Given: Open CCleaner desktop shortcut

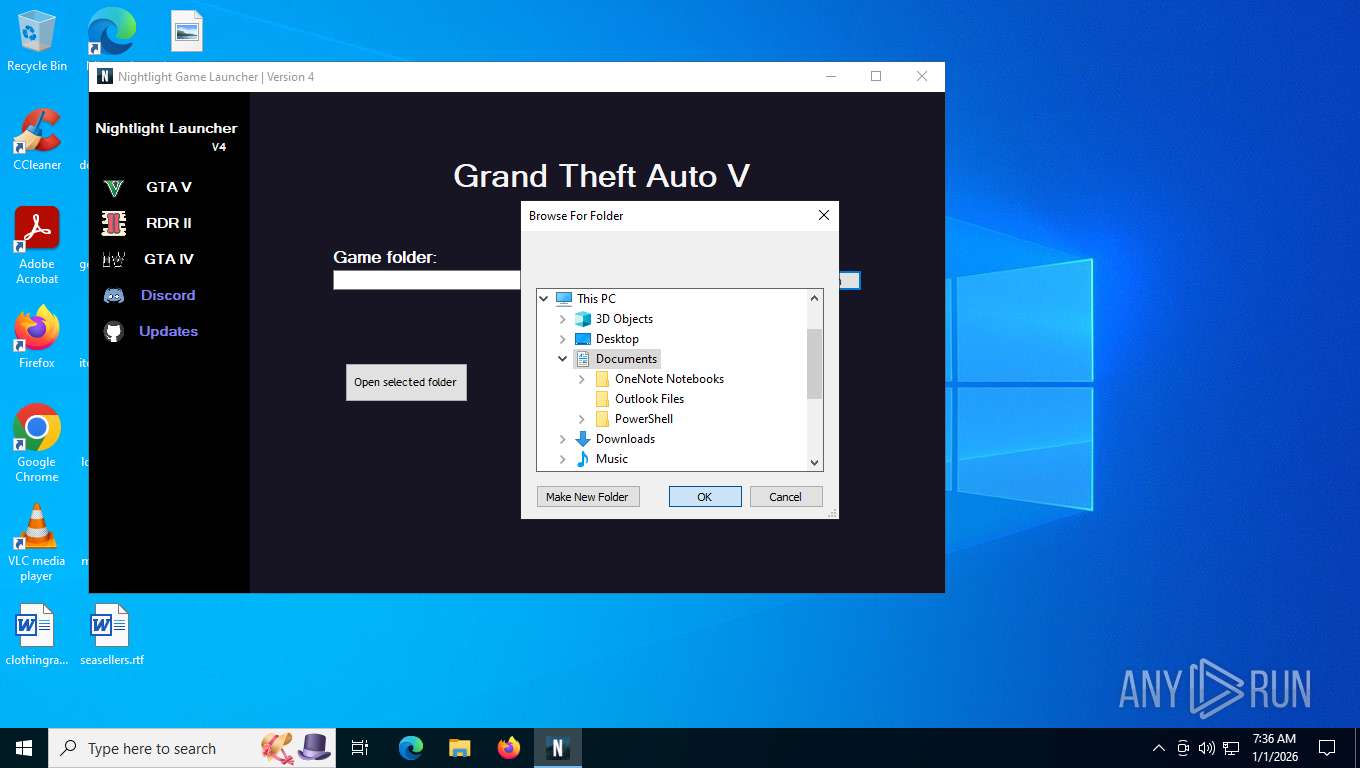Looking at the screenshot, I should [x=37, y=140].
